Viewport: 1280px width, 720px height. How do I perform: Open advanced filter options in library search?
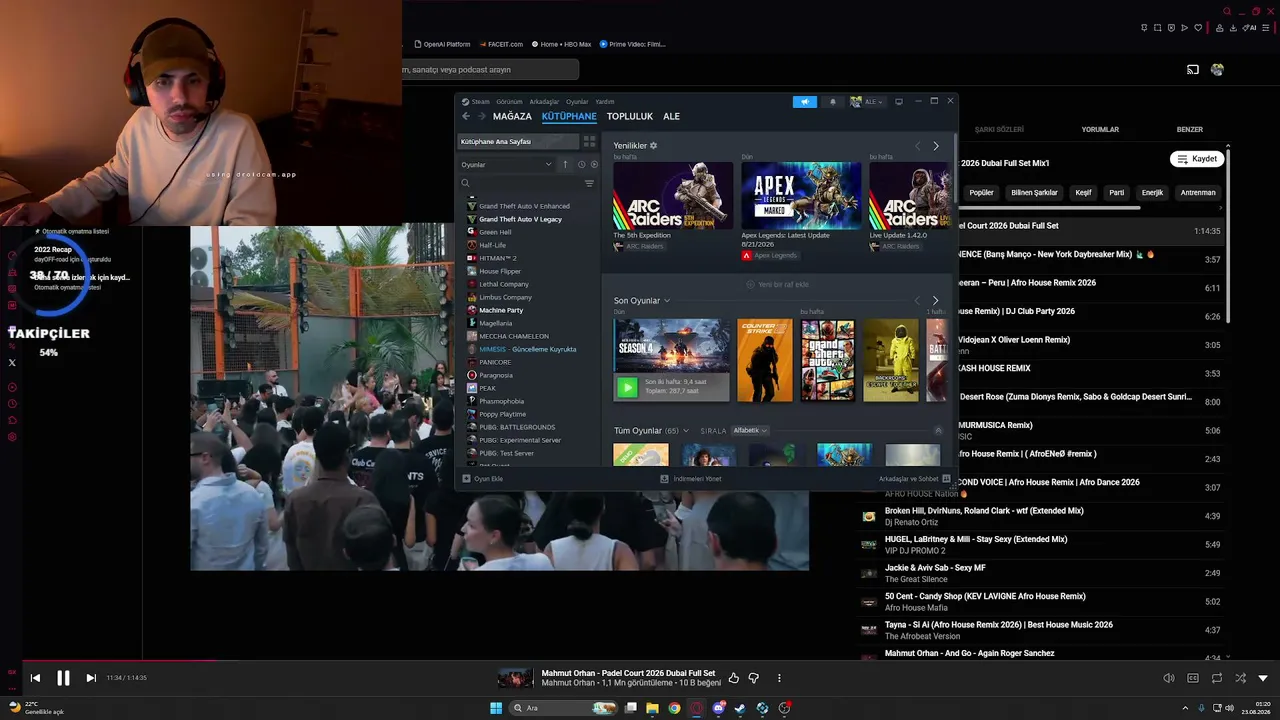coord(589,183)
